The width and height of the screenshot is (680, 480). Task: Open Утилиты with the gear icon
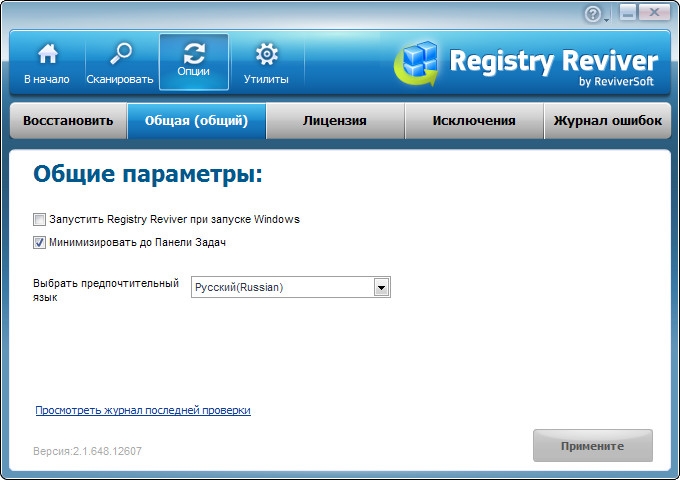tap(266, 62)
